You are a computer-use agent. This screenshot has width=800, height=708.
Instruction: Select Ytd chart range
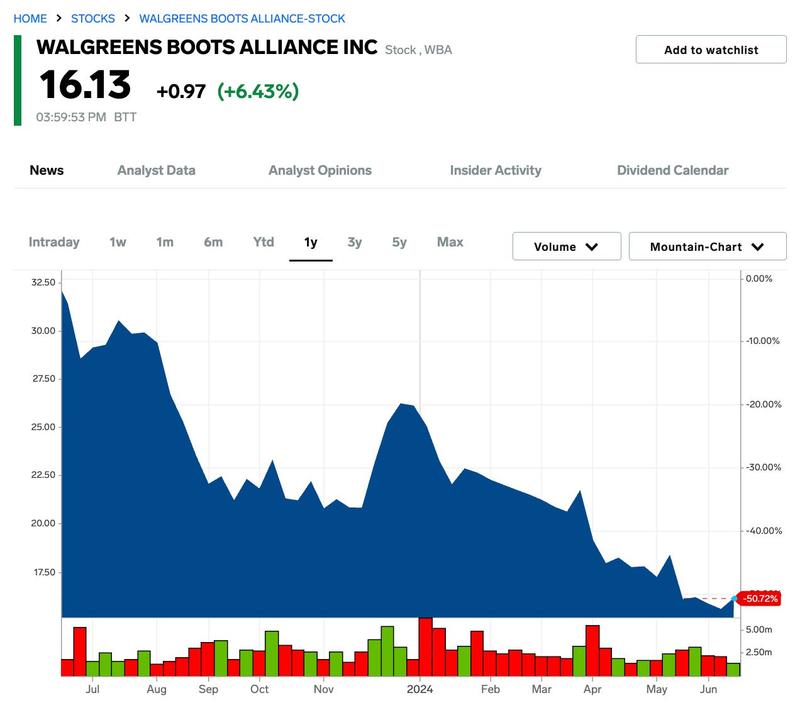click(264, 242)
